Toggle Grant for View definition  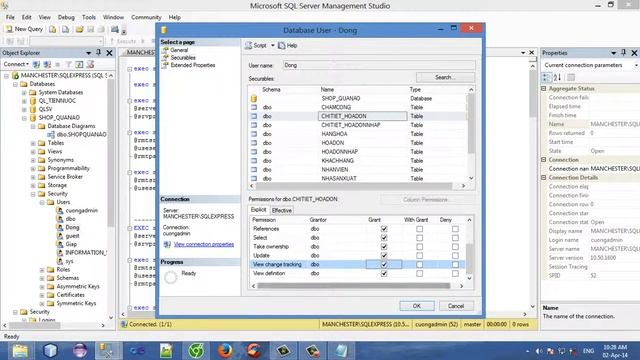pos(384,273)
